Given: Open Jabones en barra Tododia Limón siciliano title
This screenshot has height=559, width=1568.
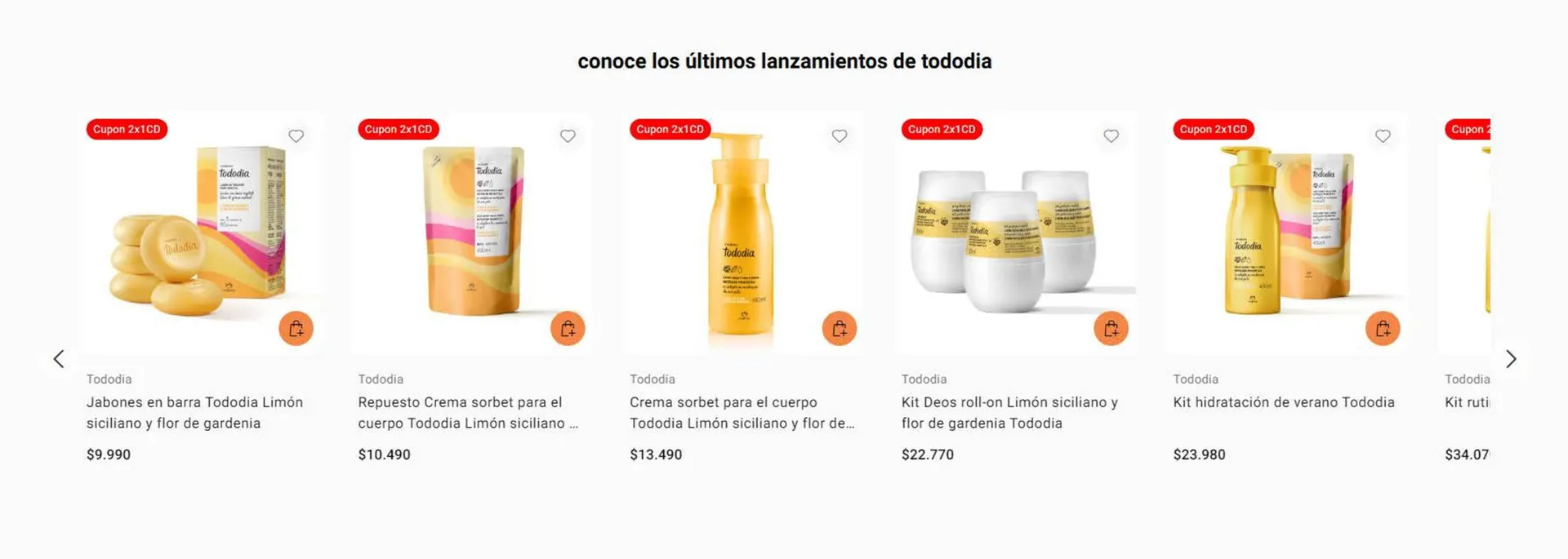Looking at the screenshot, I should tap(194, 413).
